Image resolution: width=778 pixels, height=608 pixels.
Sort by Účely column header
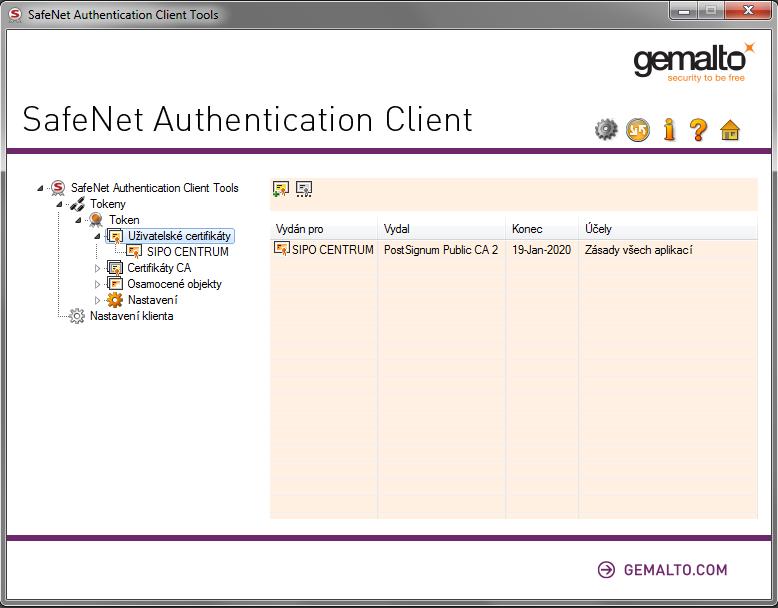pyautogui.click(x=668, y=229)
